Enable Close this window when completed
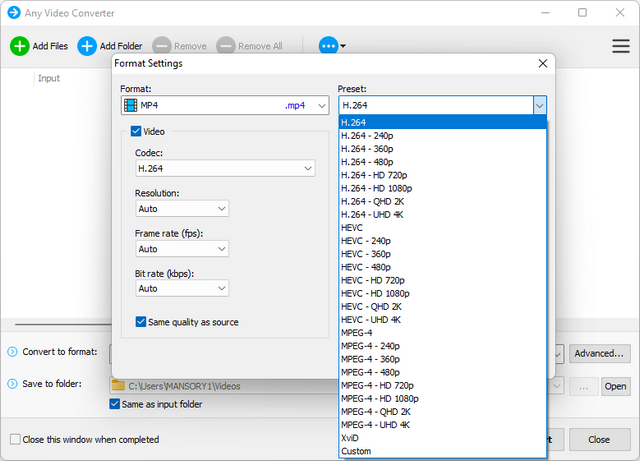The image size is (640, 461). tap(15, 439)
